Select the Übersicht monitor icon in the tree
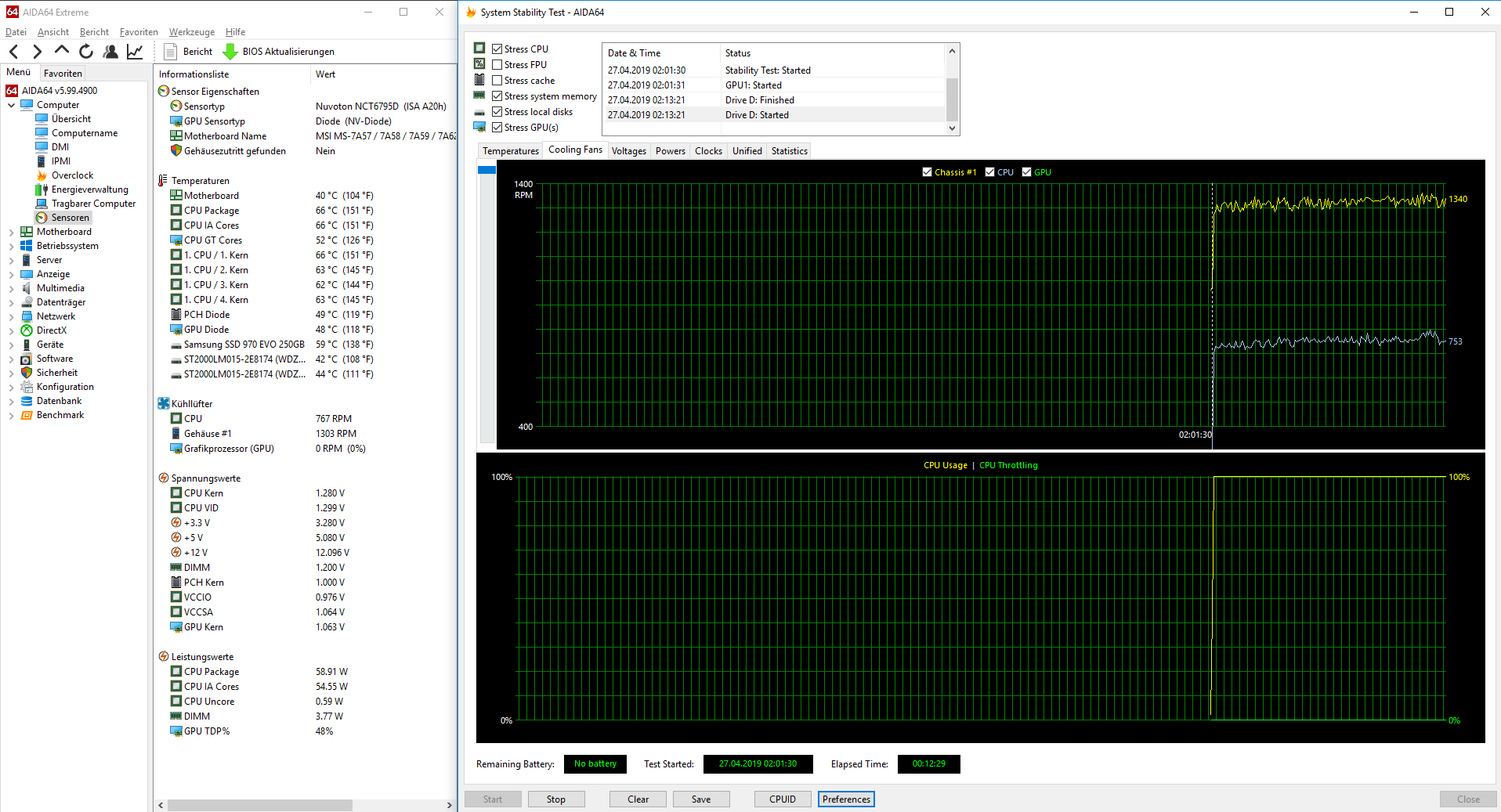1501x812 pixels. (x=42, y=119)
